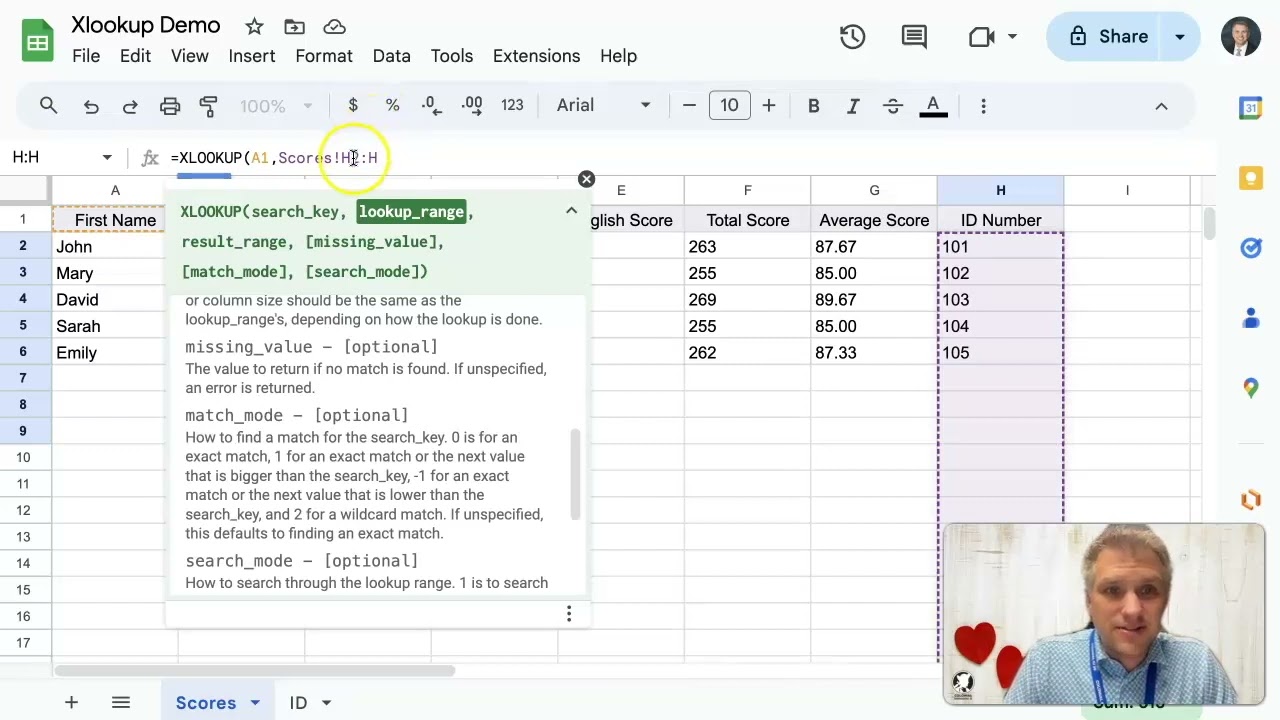Screen dimensions: 1280x720
Task: Start a video call with camera icon
Action: 981,37
